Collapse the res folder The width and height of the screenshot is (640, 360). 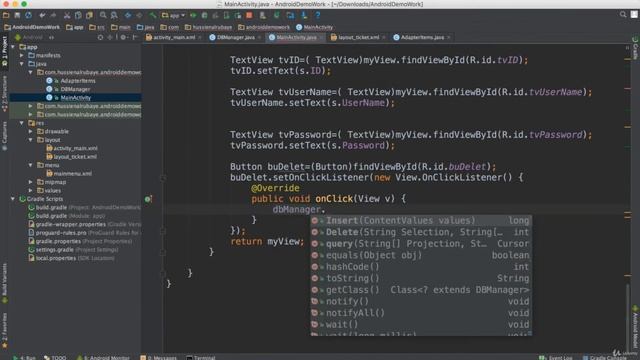tap(22, 123)
